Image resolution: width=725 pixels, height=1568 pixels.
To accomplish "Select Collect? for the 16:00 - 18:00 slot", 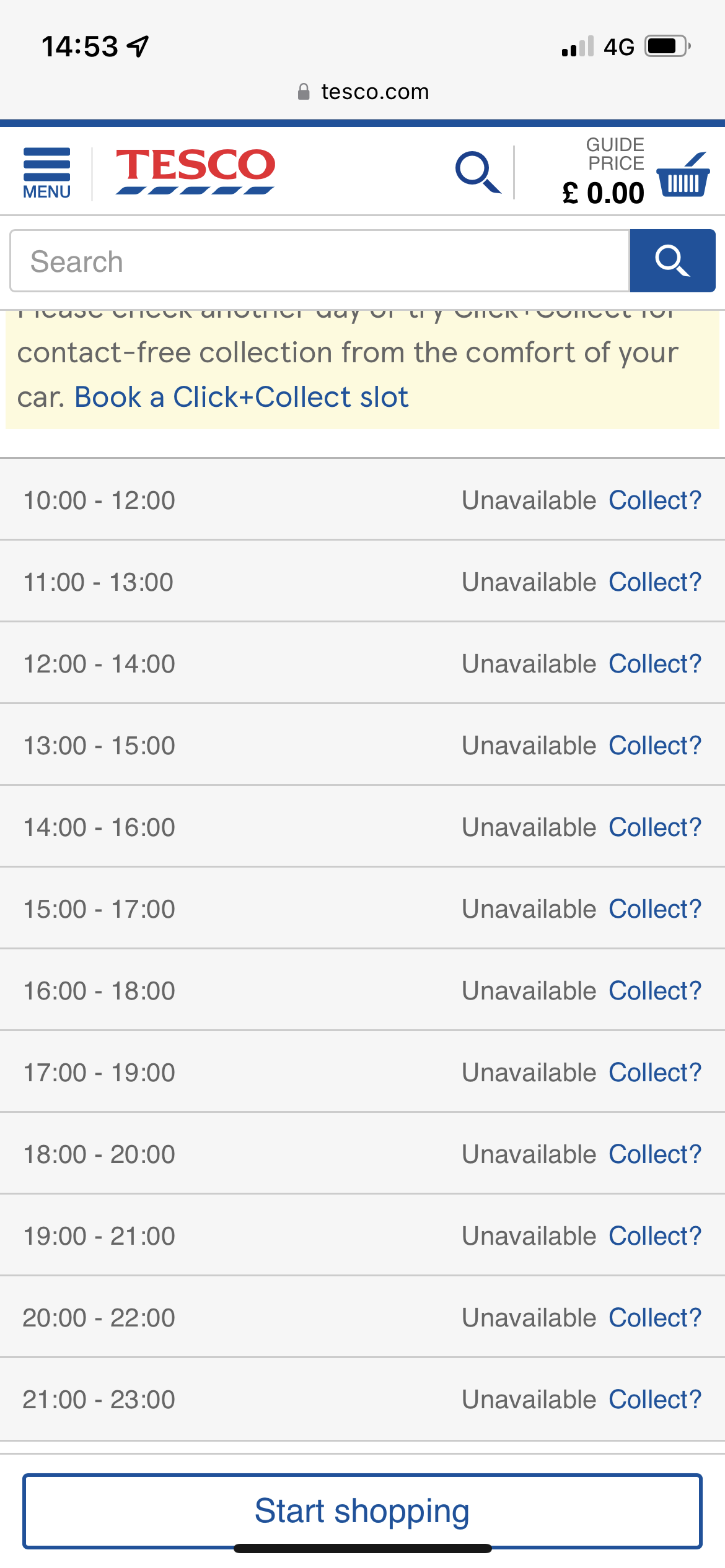I will pos(655,991).
